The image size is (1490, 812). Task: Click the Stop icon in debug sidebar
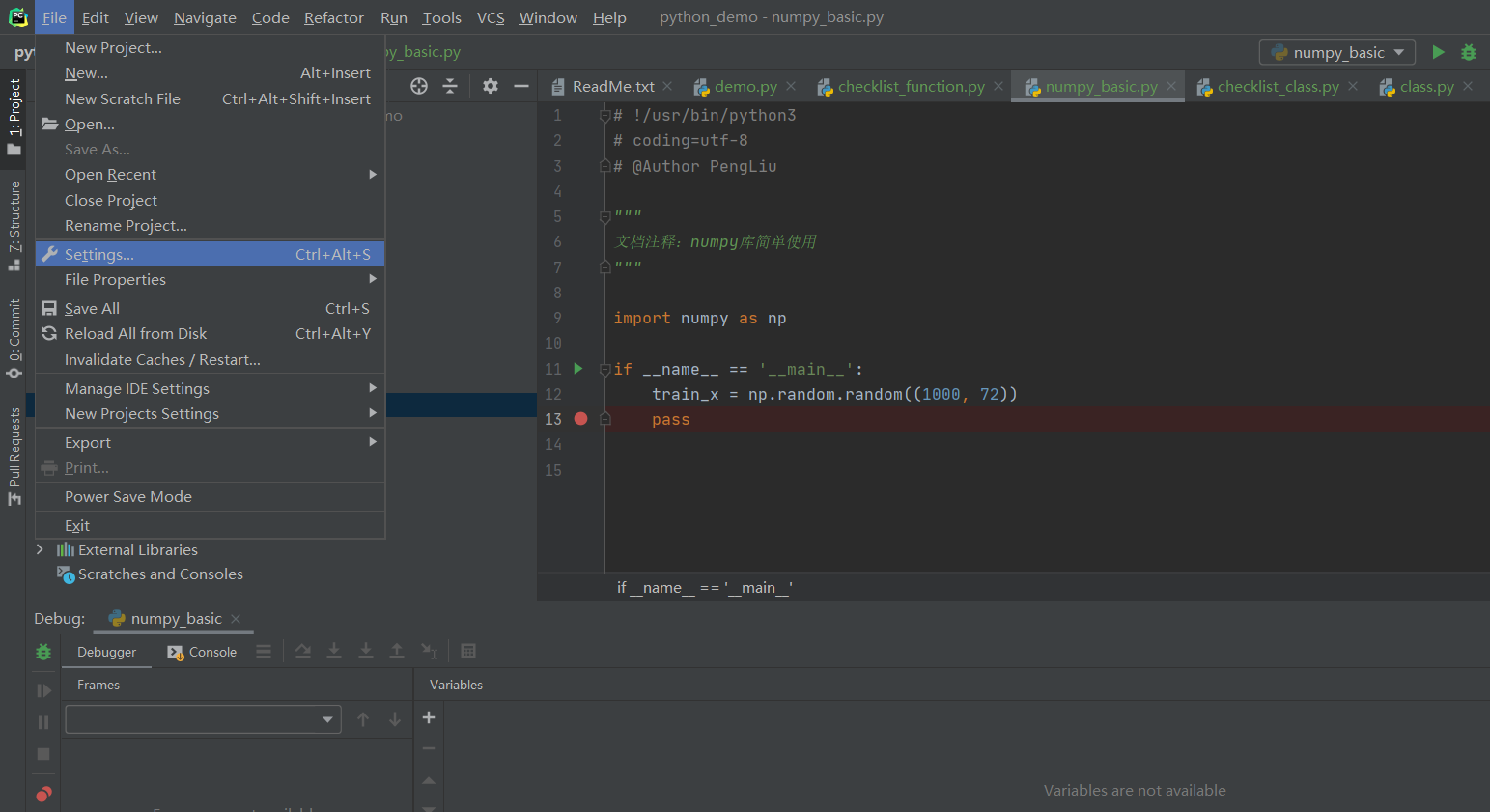coord(43,754)
